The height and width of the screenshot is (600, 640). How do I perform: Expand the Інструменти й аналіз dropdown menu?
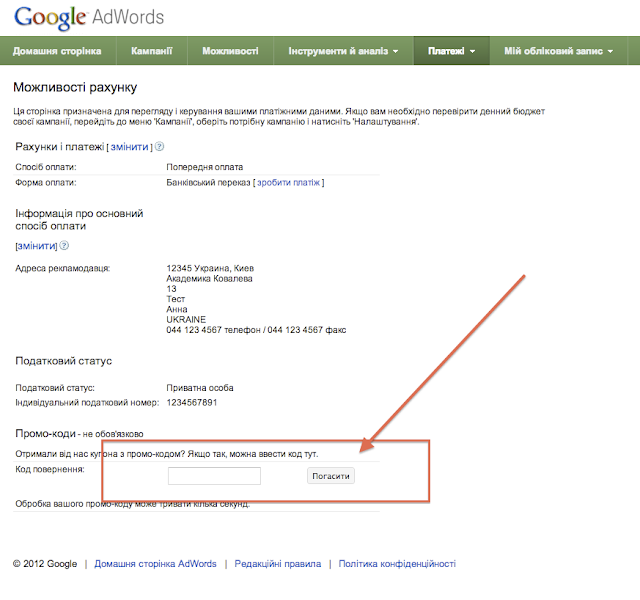343,51
